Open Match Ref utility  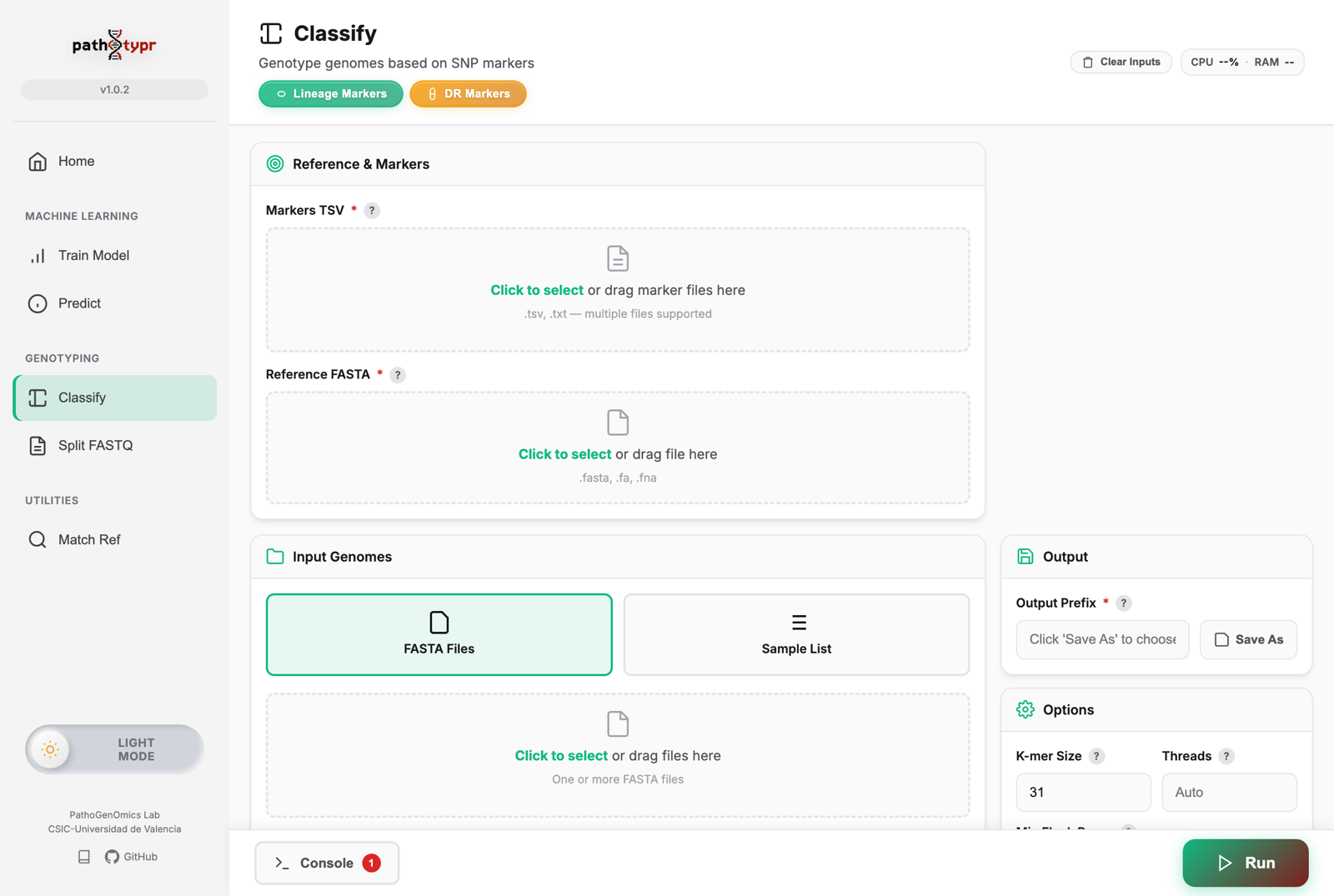tap(114, 540)
